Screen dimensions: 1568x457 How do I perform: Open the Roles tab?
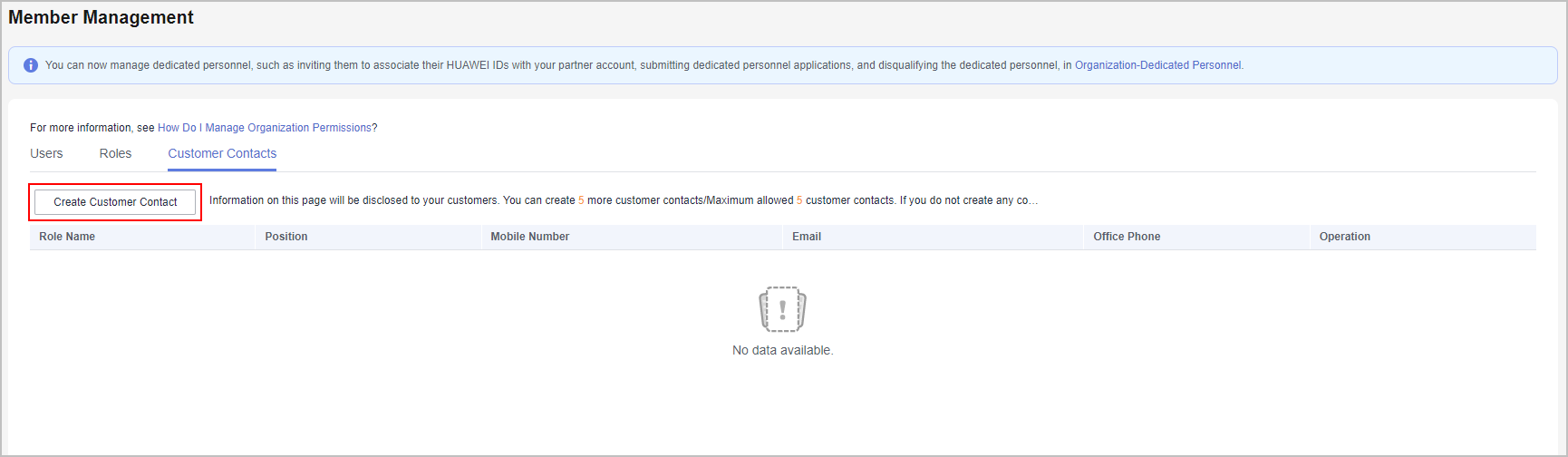click(x=115, y=153)
